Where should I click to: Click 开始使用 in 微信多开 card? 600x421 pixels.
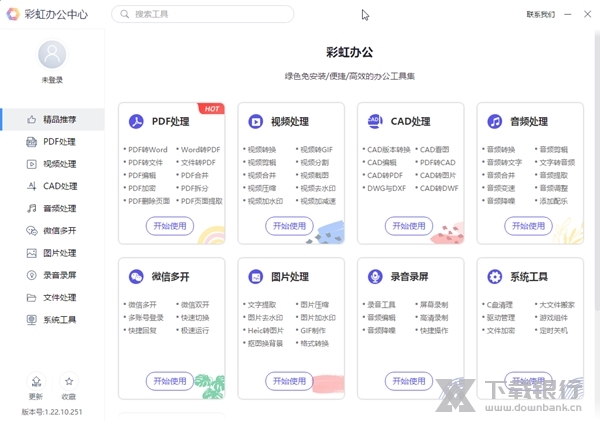[170, 381]
